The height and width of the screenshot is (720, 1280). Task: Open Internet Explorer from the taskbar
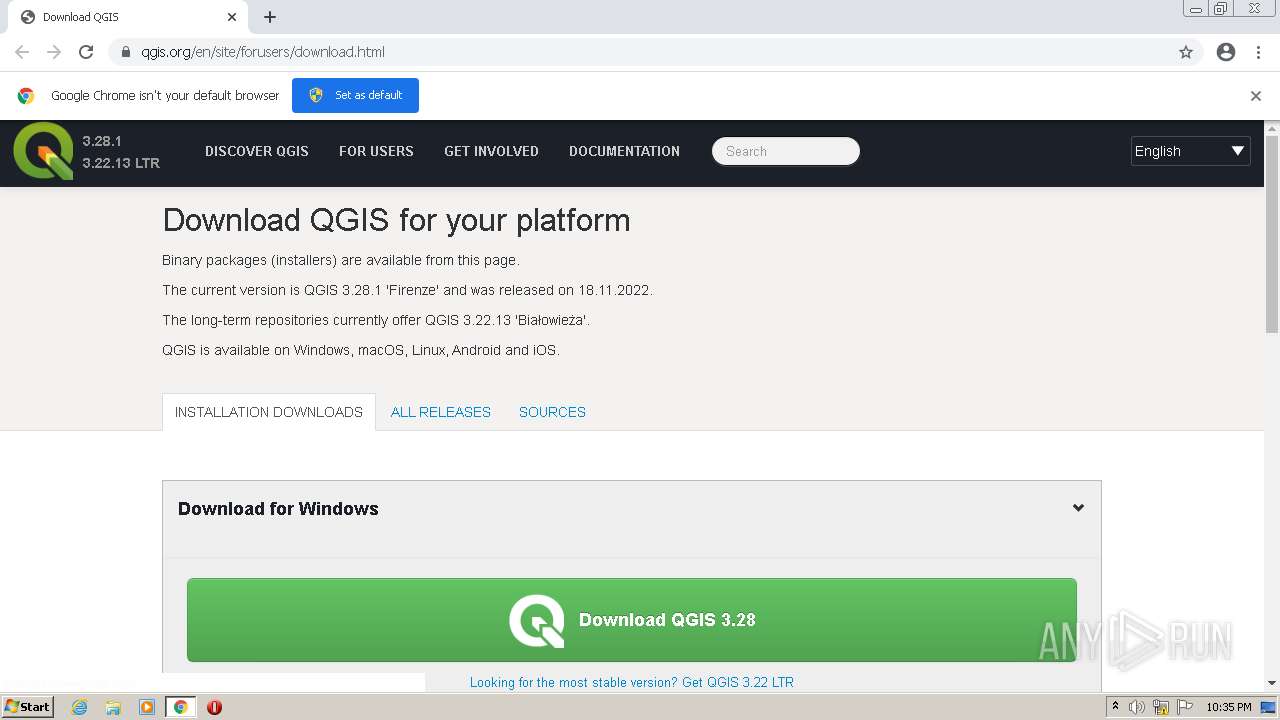pyautogui.click(x=79, y=707)
